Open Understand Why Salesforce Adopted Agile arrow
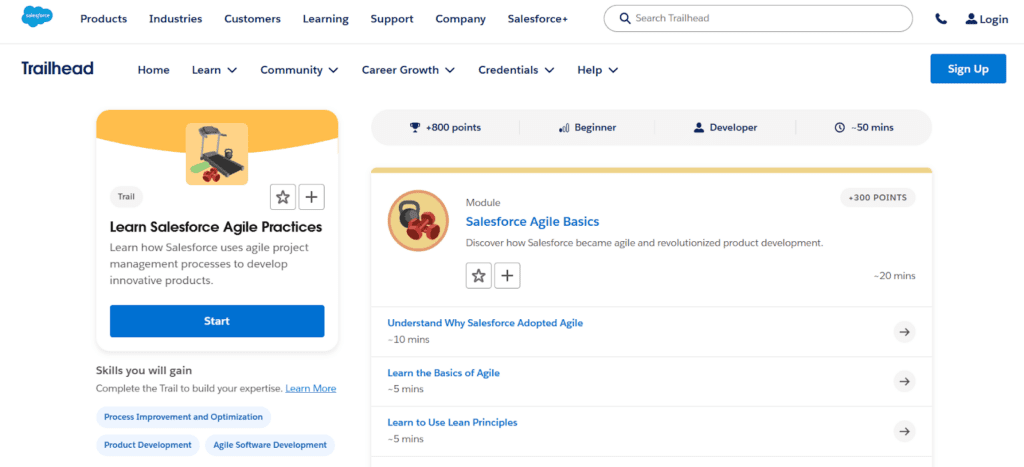This screenshot has width=1024, height=467. (904, 332)
